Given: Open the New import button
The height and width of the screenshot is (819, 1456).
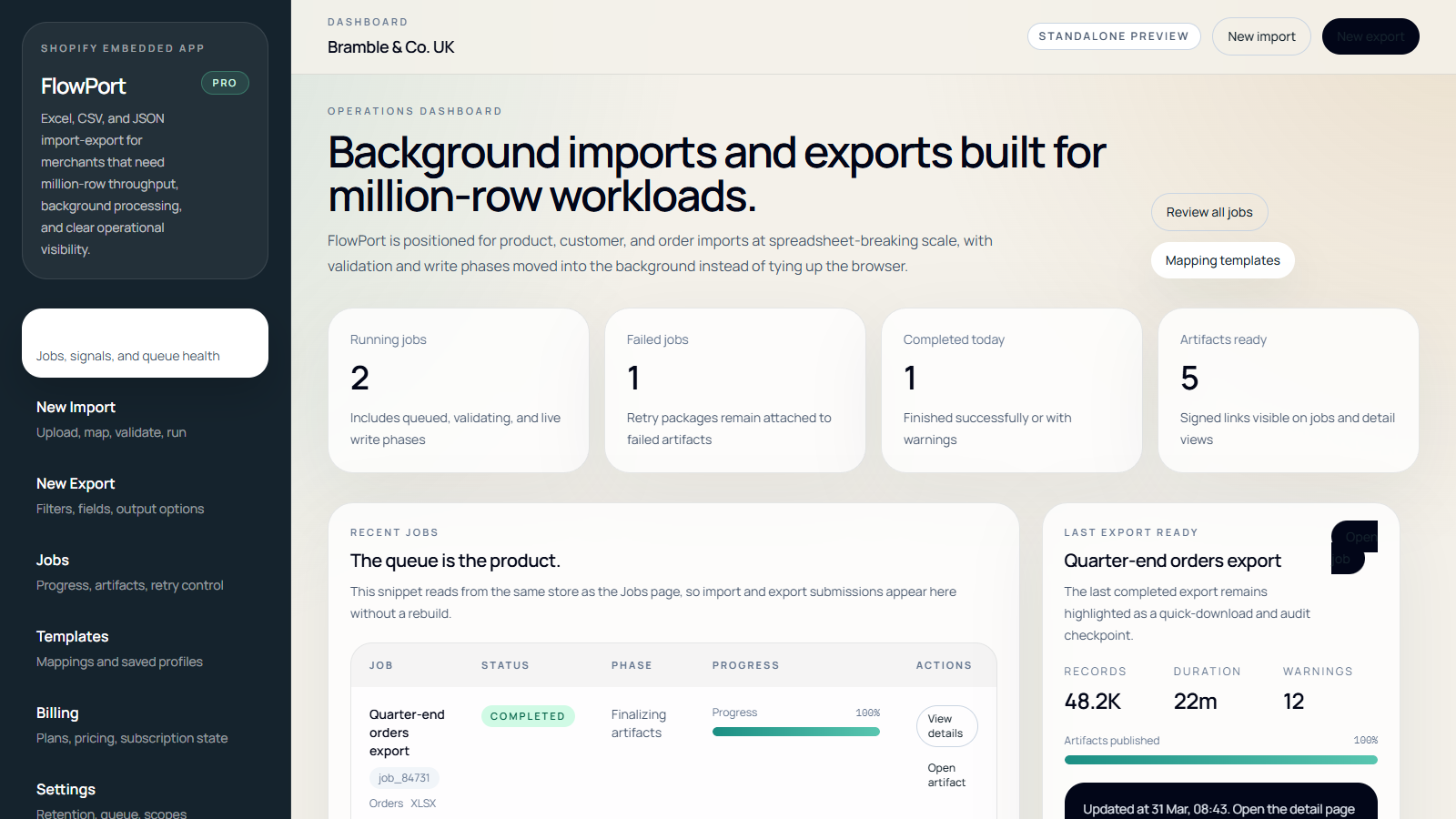Looking at the screenshot, I should [1261, 36].
